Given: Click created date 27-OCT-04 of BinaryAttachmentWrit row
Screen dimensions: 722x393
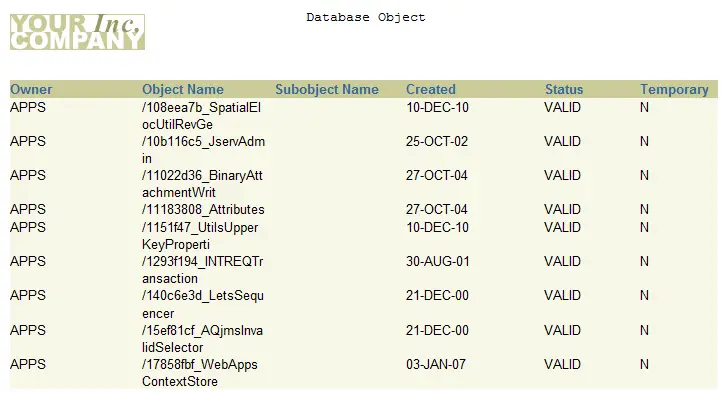Looking at the screenshot, I should point(437,176).
